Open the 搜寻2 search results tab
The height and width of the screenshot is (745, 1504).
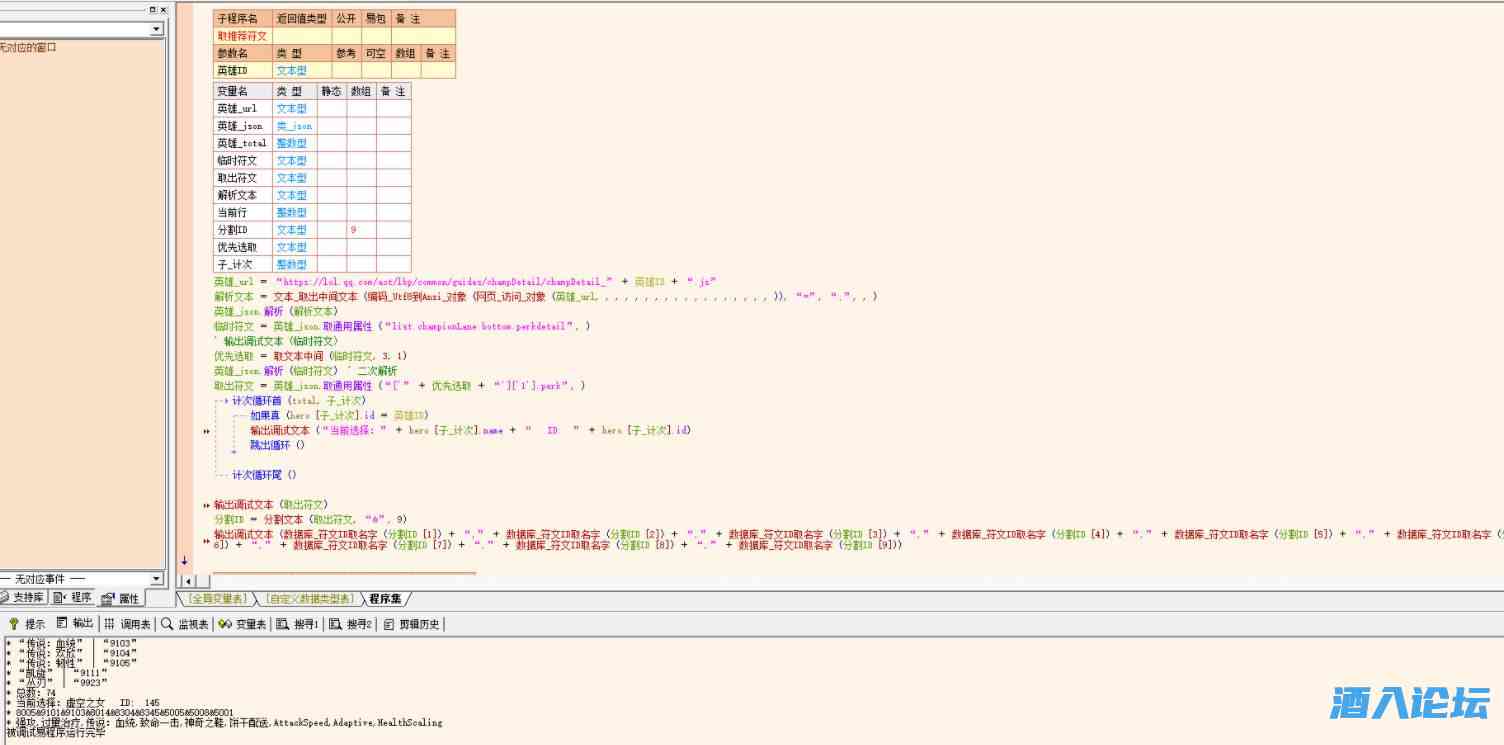pos(350,624)
